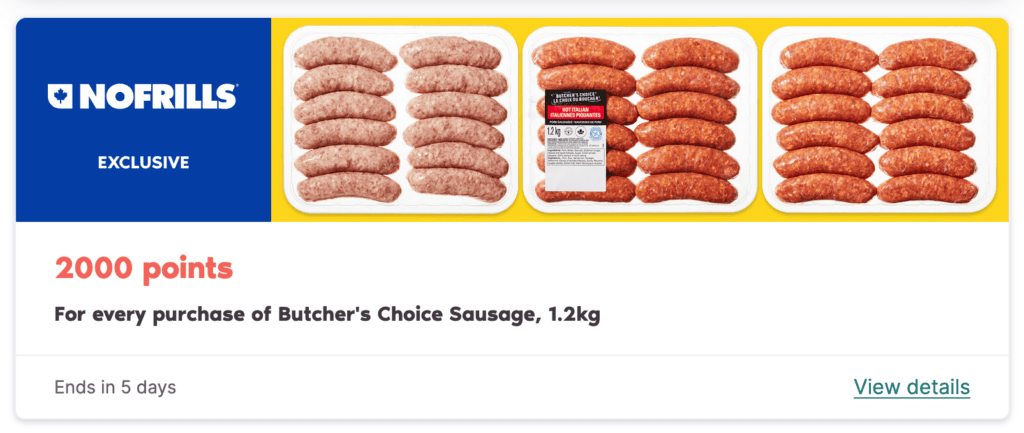Click the bottom-right sausage in the rightmost tray
1024x433 pixels.
pos(927,188)
